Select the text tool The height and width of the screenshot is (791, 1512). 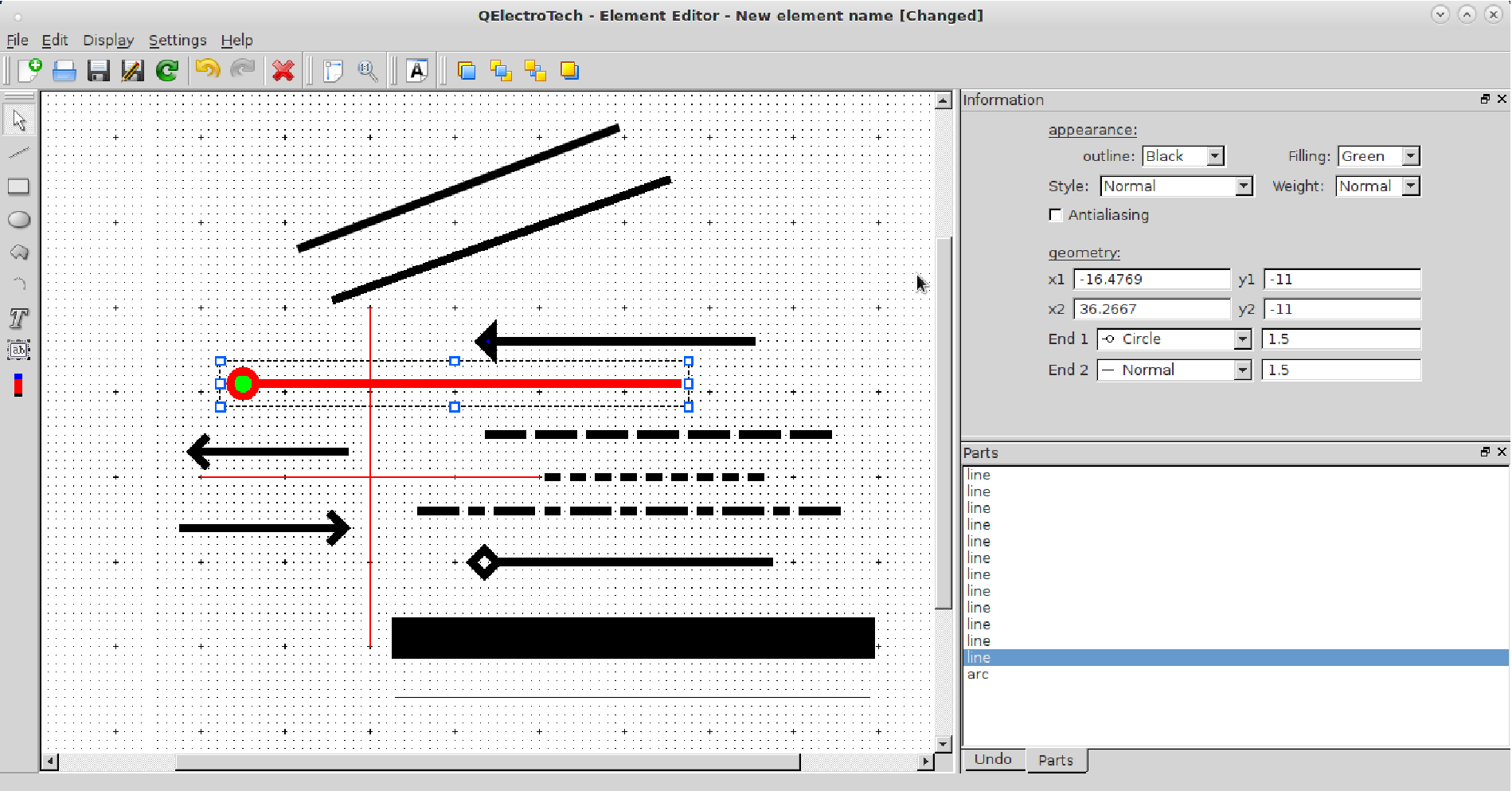coord(18,319)
